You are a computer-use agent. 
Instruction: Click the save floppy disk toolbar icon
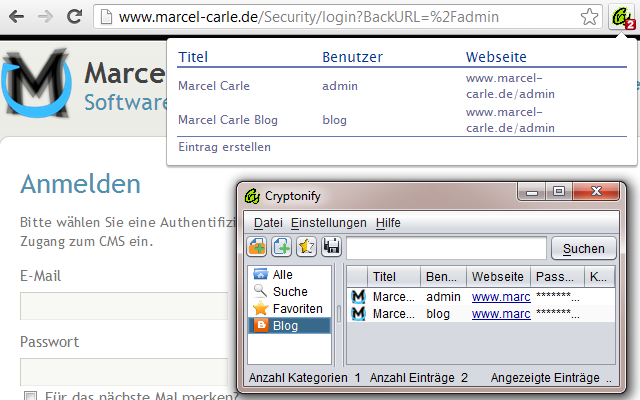(x=331, y=247)
